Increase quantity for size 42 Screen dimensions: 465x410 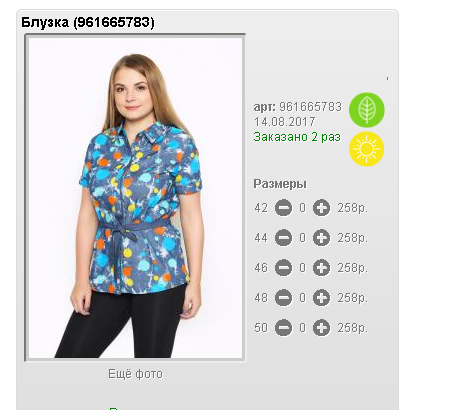pyautogui.click(x=321, y=208)
